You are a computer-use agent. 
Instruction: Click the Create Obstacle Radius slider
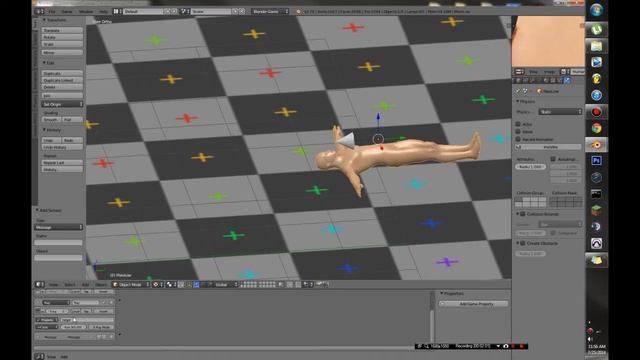[x=530, y=253]
